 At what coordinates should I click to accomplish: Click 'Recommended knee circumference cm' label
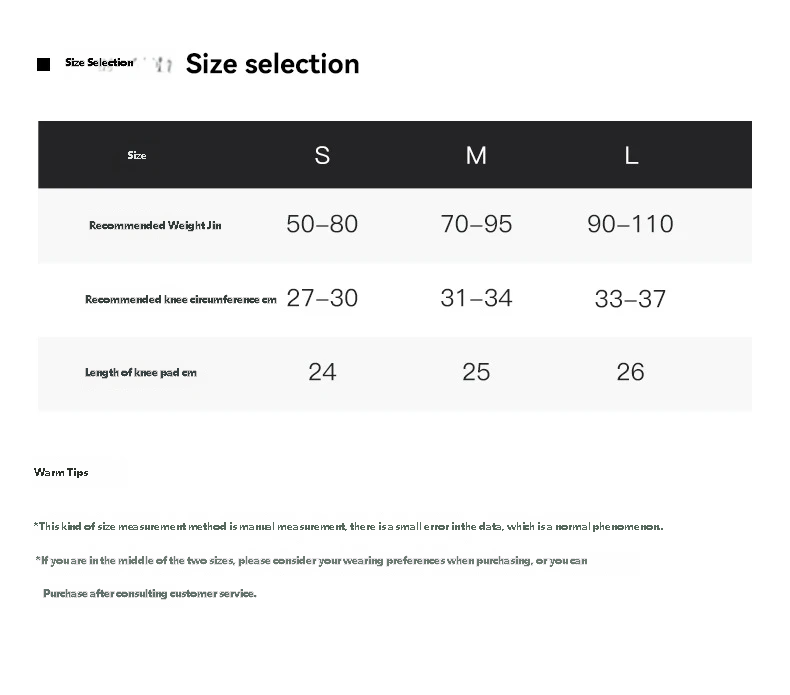point(181,299)
